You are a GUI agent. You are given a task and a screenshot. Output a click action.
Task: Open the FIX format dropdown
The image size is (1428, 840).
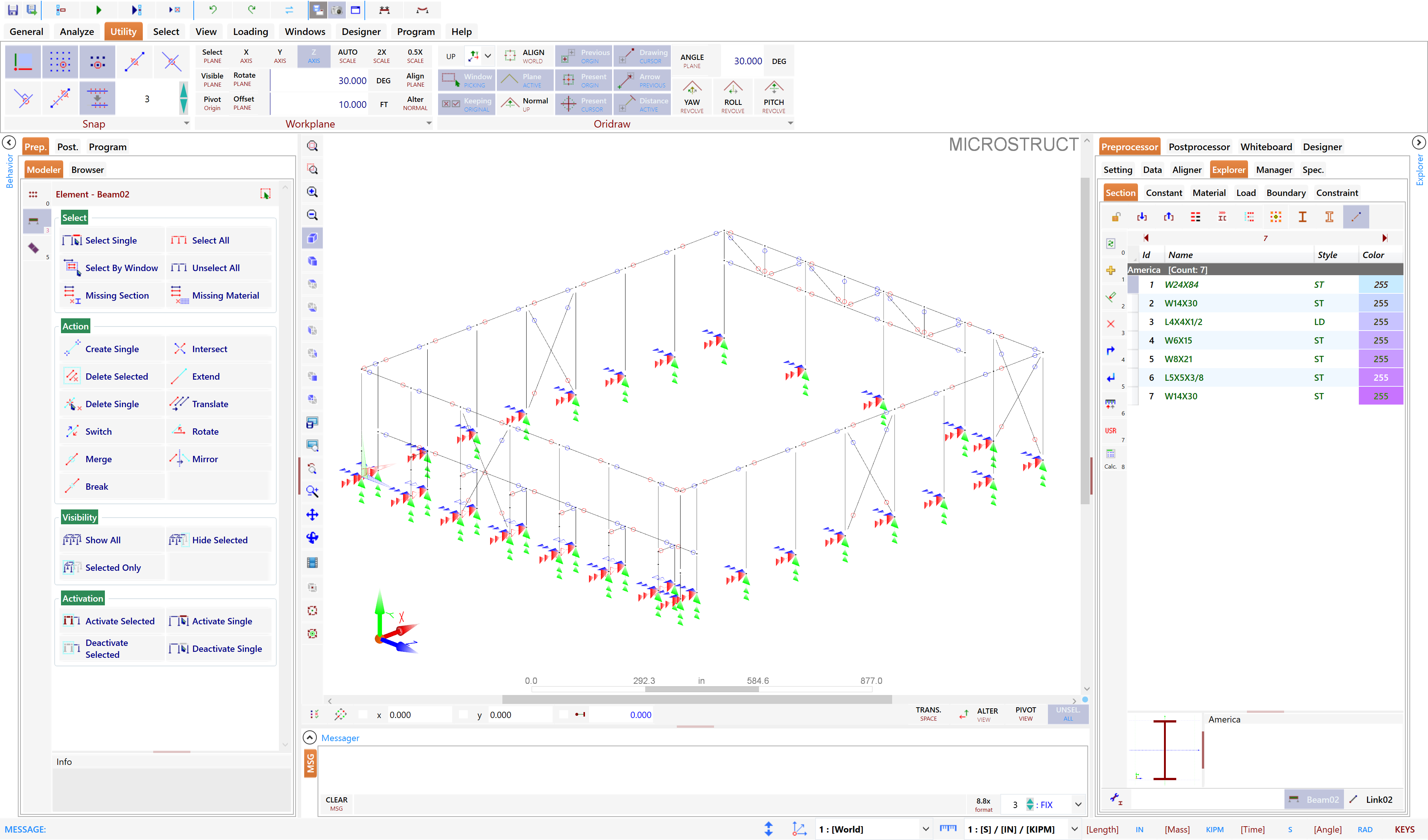click(x=1078, y=804)
